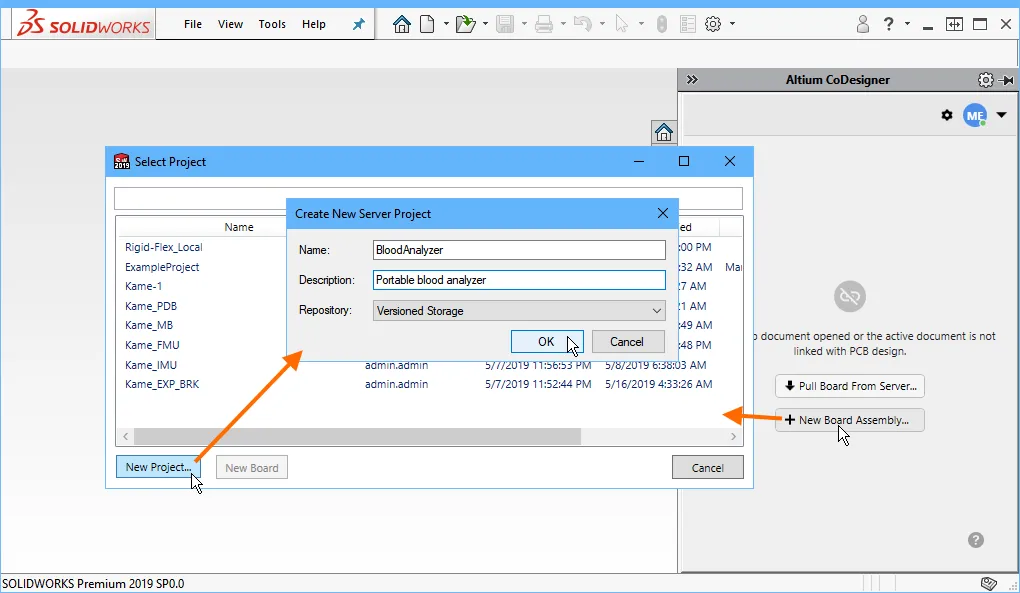Click the horizontal scrollbar right arrow
This screenshot has width=1020, height=593.
coord(733,436)
